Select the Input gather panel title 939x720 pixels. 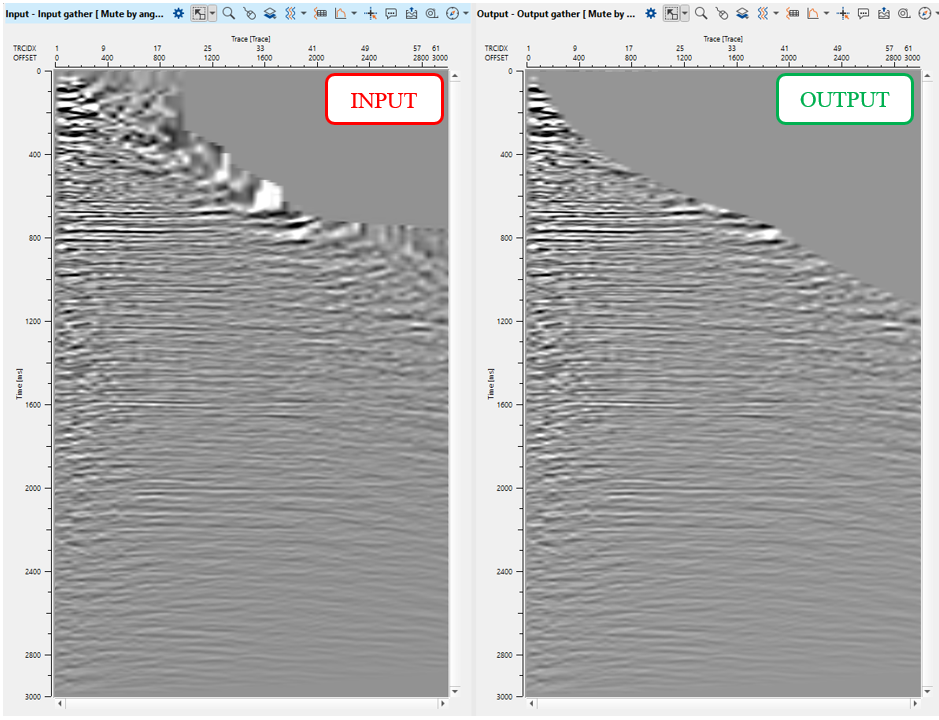[85, 14]
